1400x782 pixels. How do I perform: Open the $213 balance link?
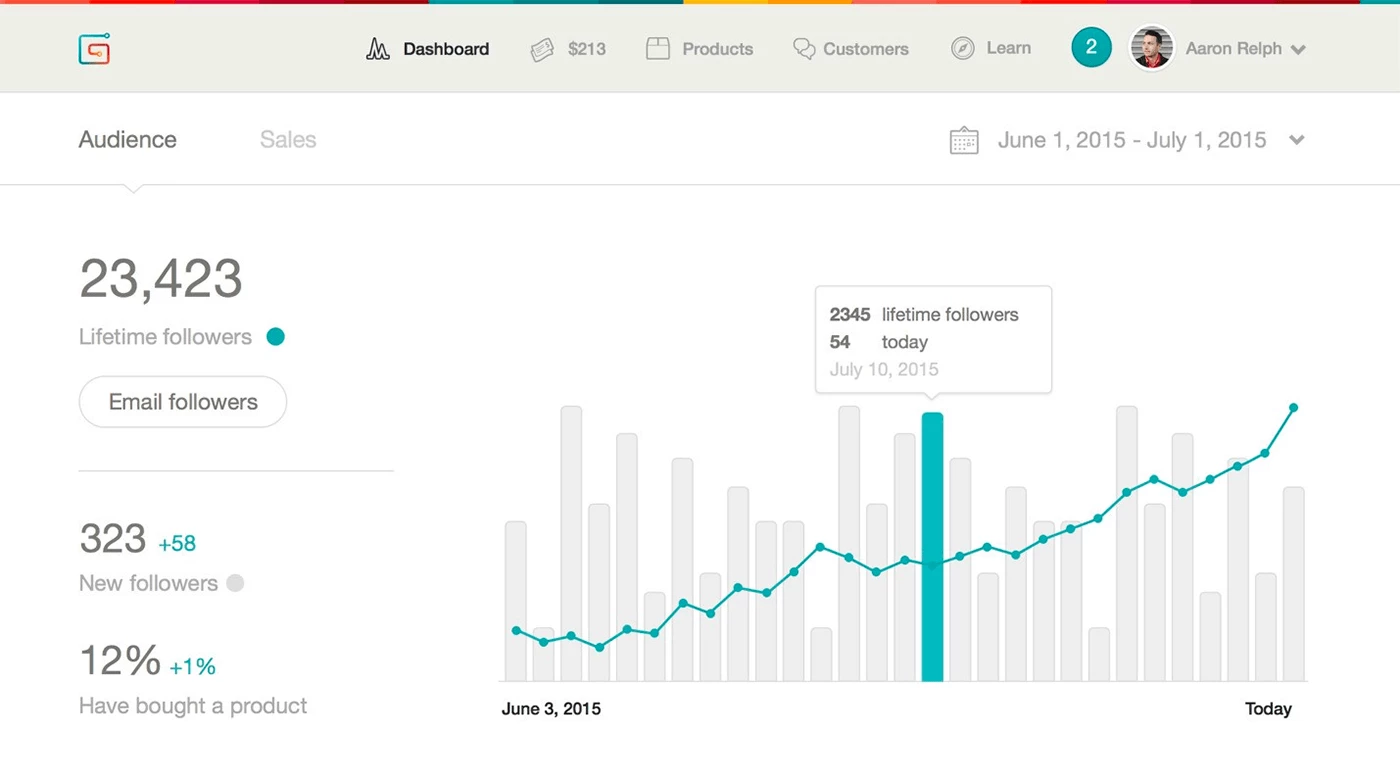coord(586,49)
